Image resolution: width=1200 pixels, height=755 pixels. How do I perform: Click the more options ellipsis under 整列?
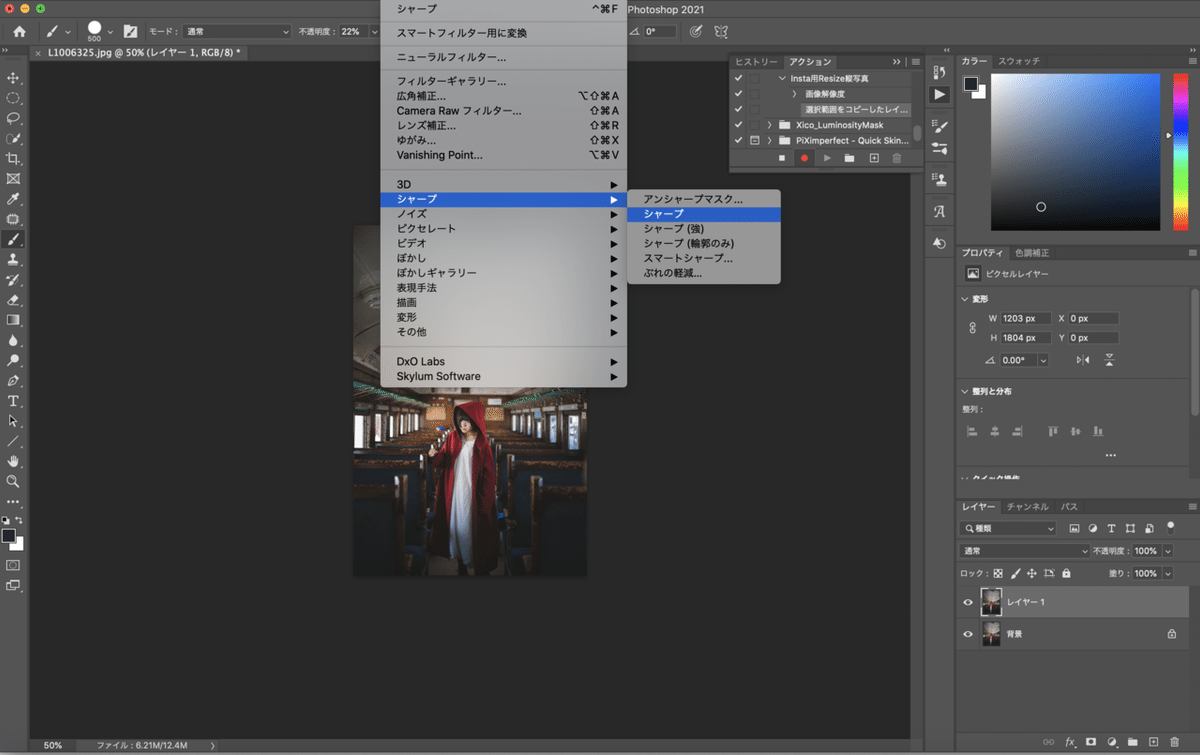(x=1110, y=455)
